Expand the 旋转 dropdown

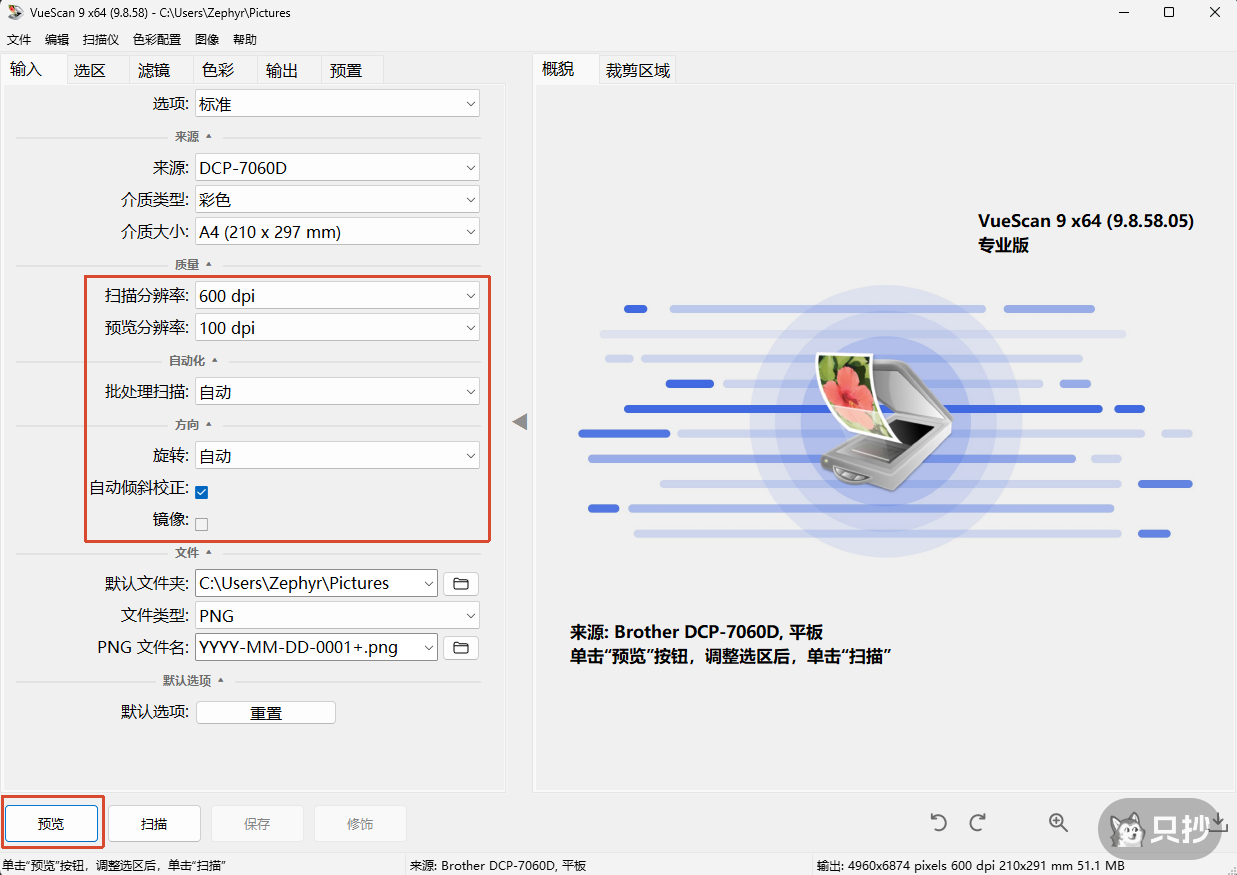coord(337,456)
